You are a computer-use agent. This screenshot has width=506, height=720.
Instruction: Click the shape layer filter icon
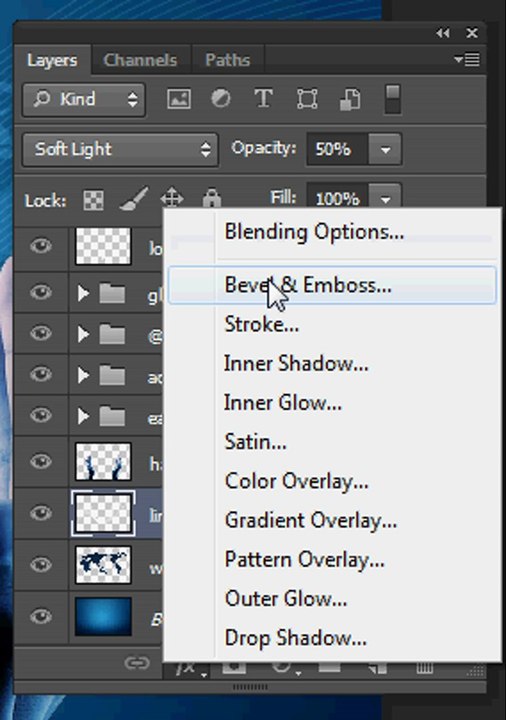tap(307, 99)
